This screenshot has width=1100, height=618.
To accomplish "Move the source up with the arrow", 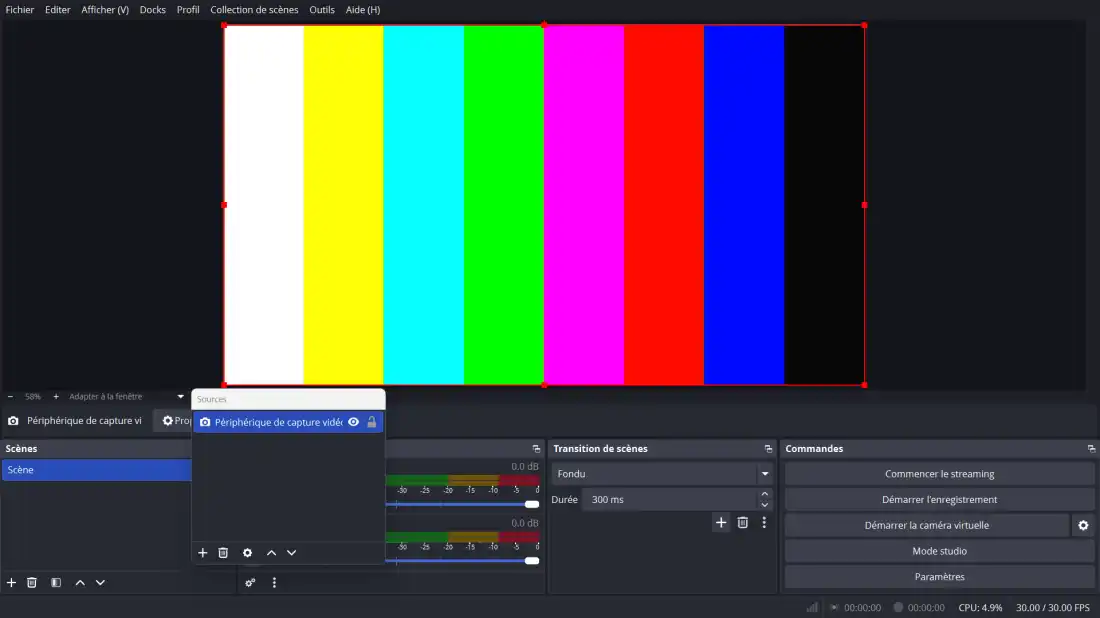I will pyautogui.click(x=271, y=553).
